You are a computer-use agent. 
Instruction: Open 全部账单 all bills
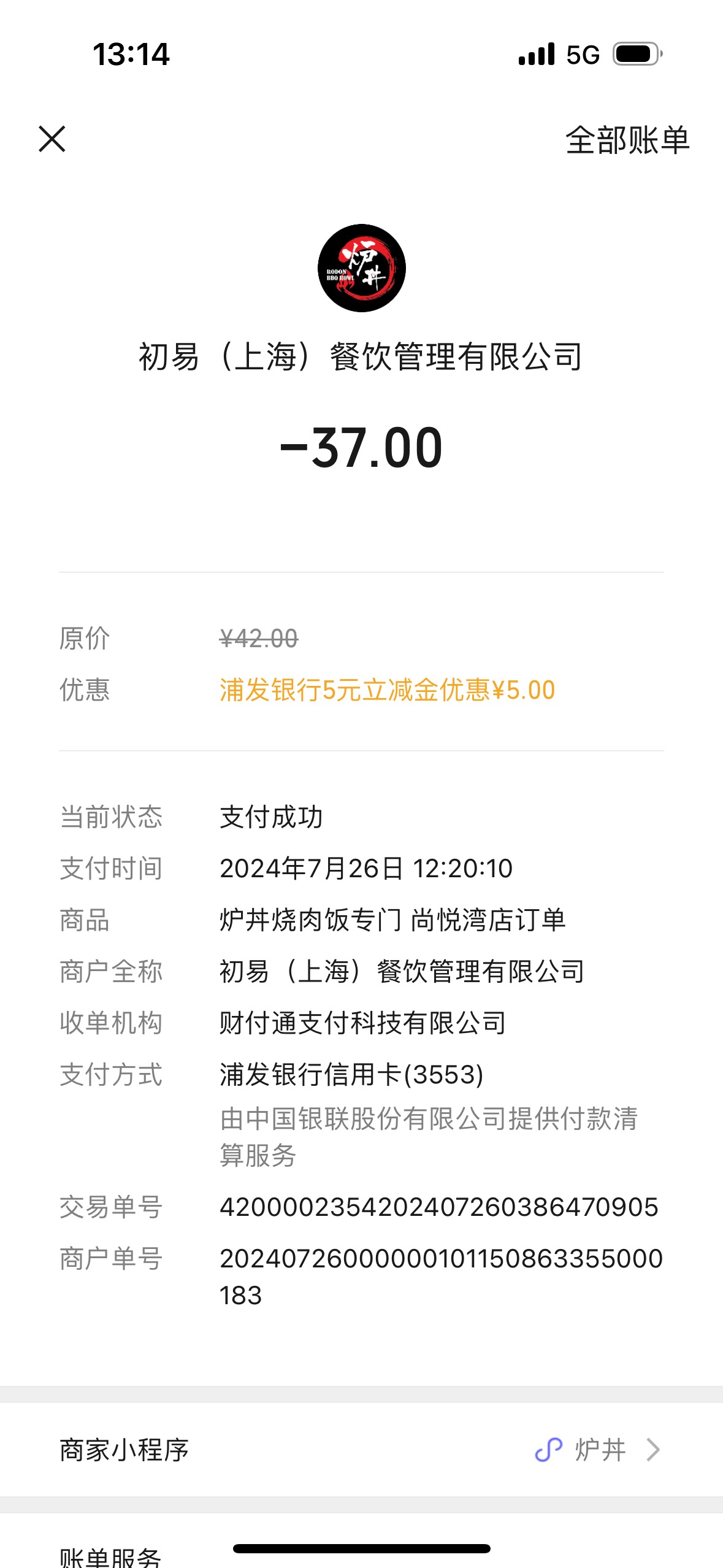coord(627,140)
